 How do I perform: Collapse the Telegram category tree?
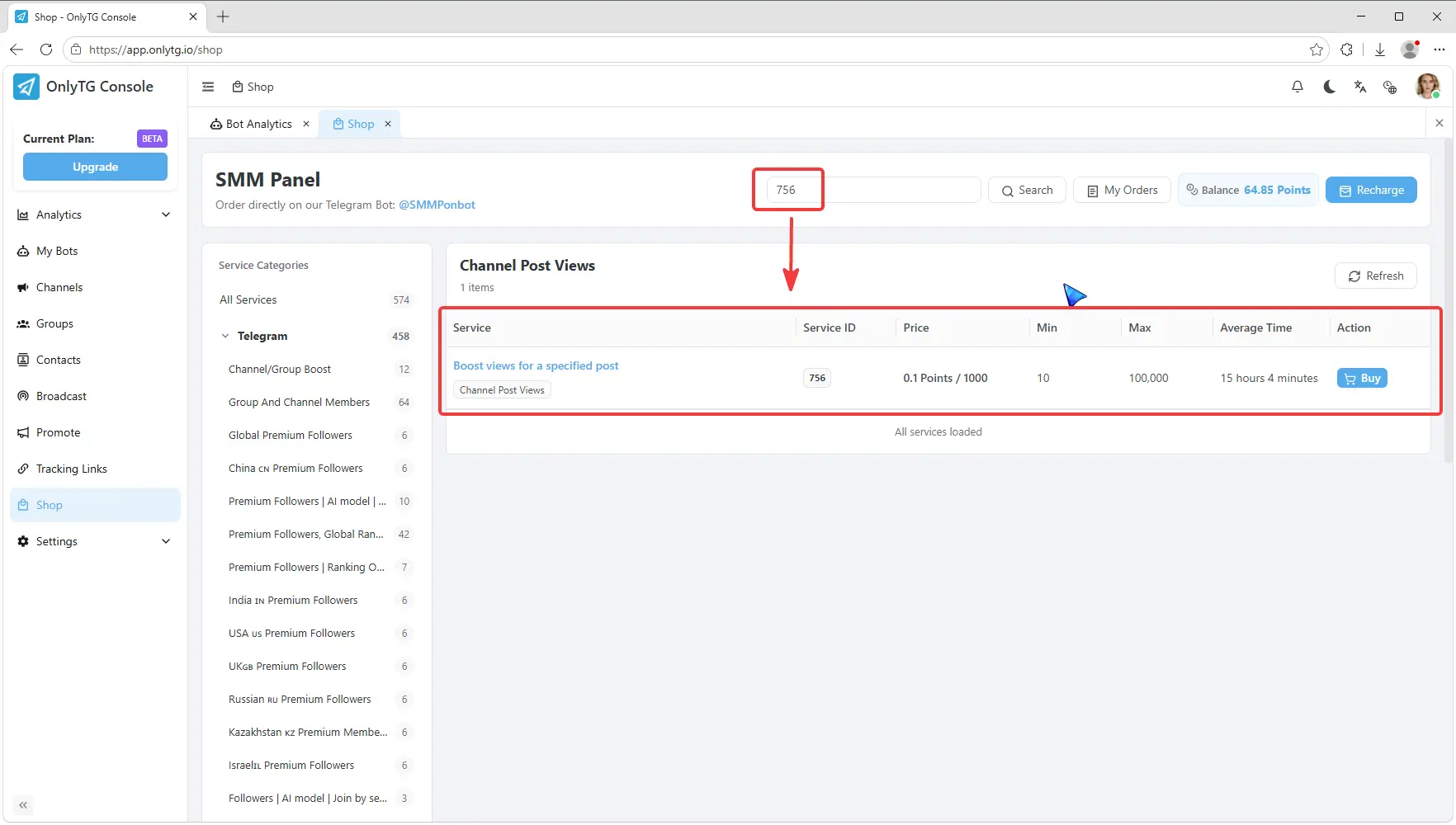tap(225, 336)
